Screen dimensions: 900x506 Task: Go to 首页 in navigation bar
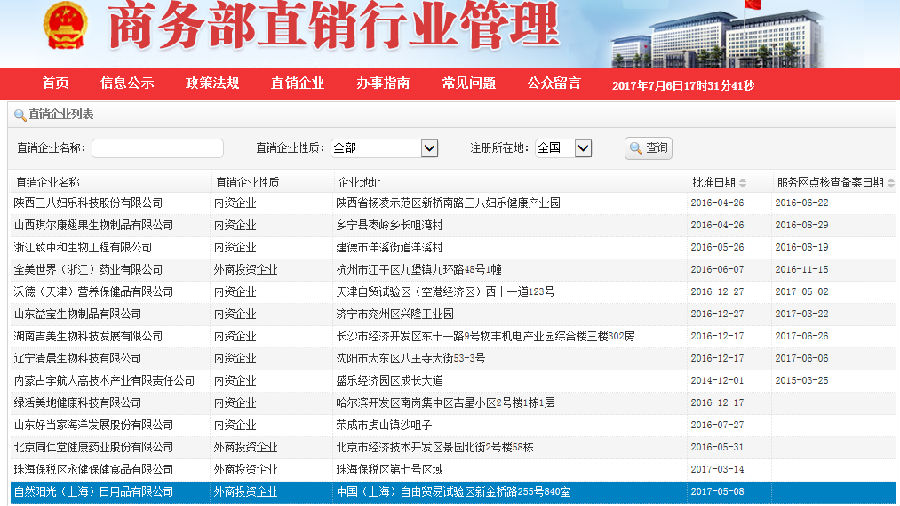[56, 84]
